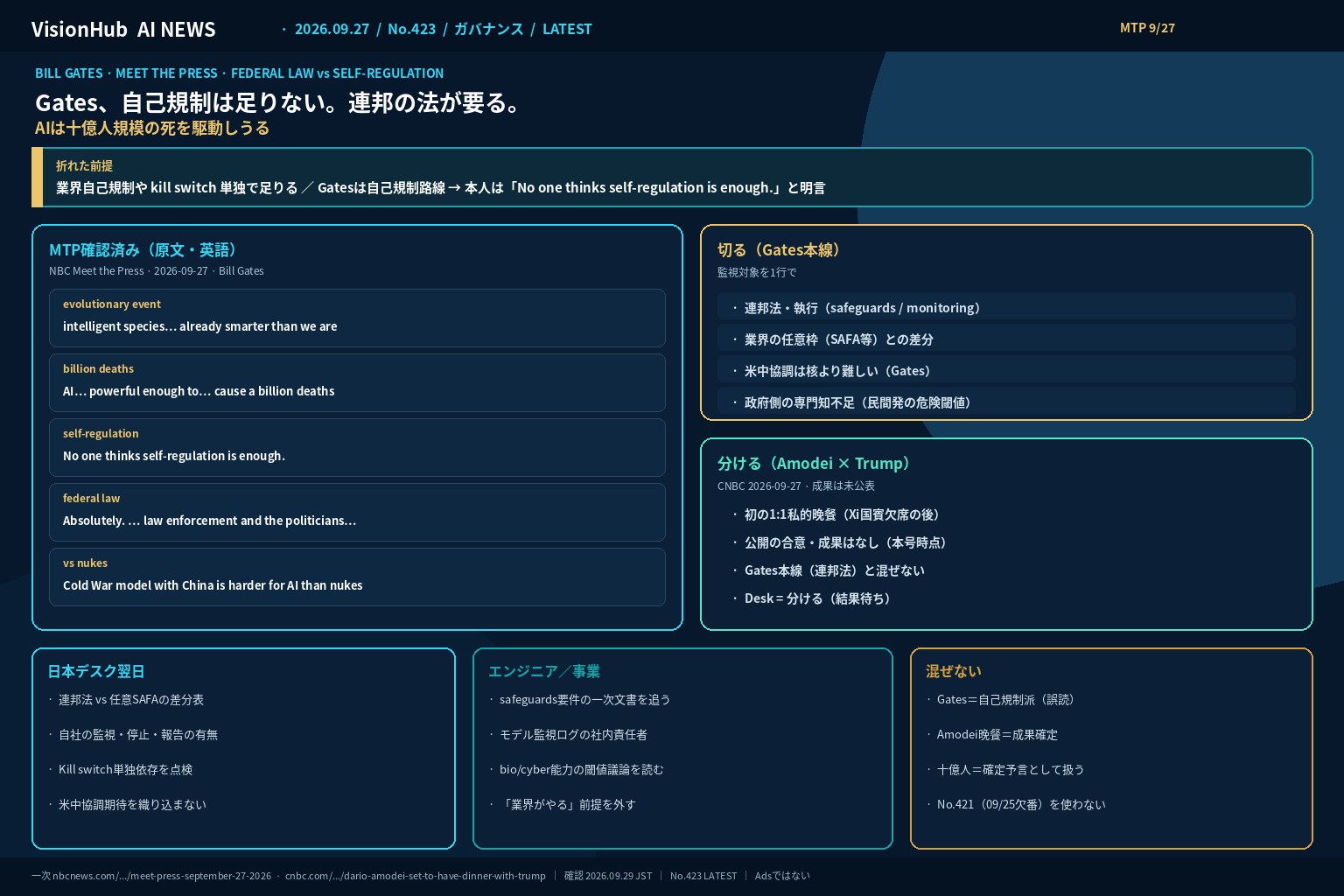Viewport: 1344px width, 896px height.
Task: Click footer Adsではない note
Action: point(782,876)
